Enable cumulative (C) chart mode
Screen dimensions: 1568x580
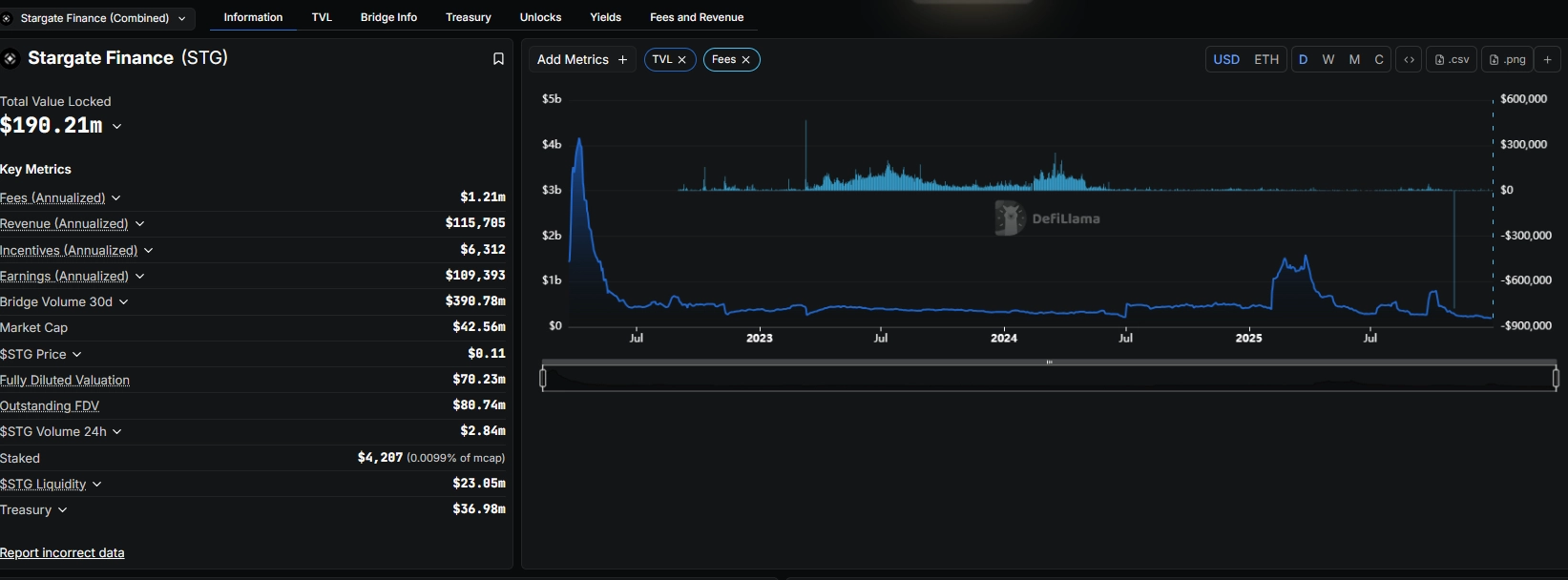1378,59
